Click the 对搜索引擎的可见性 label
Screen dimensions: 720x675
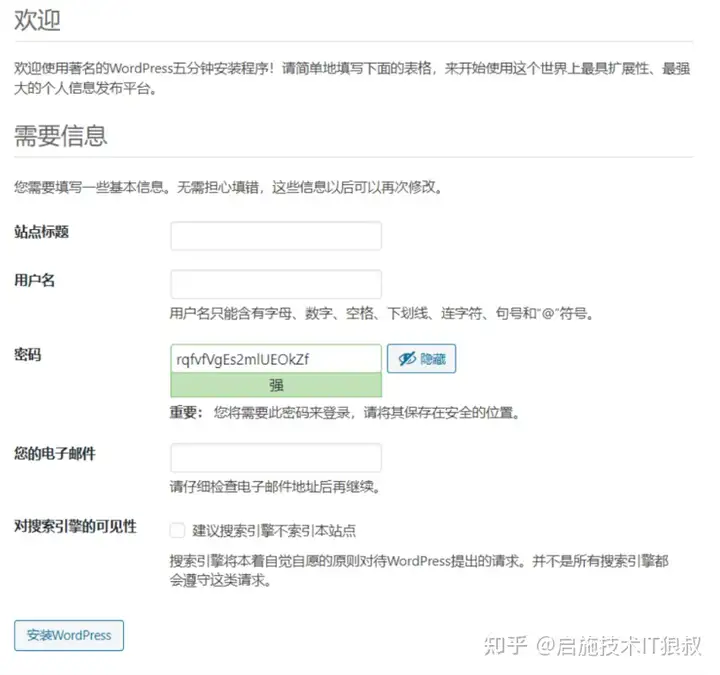(x=75, y=526)
